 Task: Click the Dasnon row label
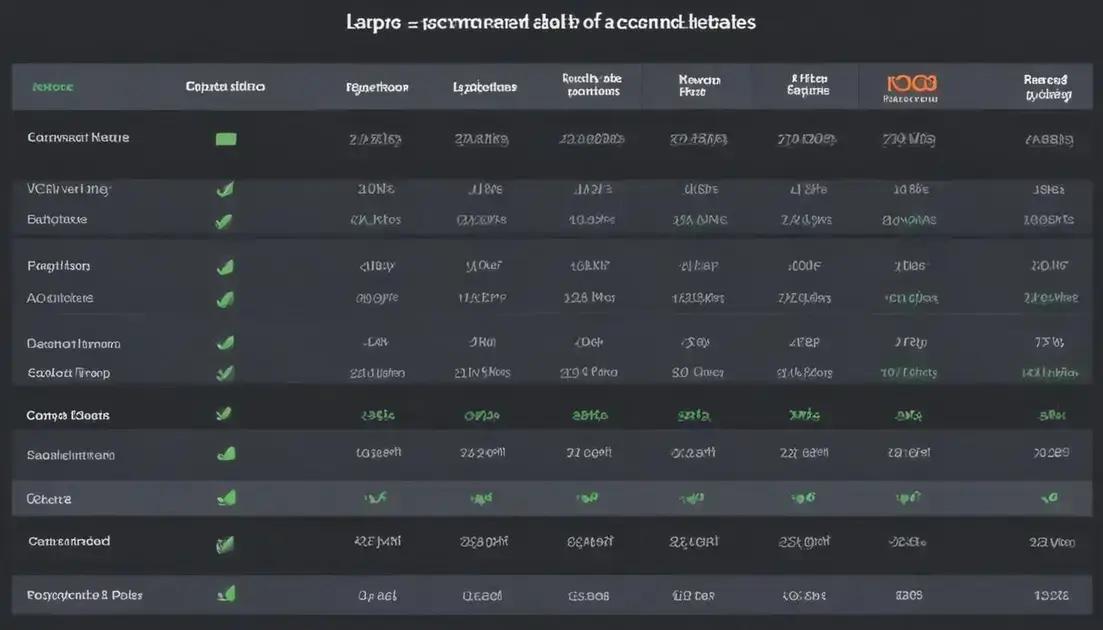tap(73, 343)
